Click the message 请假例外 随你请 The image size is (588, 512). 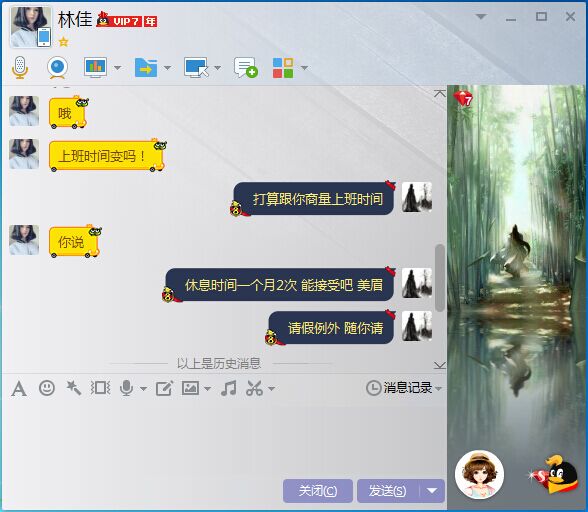pyautogui.click(x=331, y=328)
